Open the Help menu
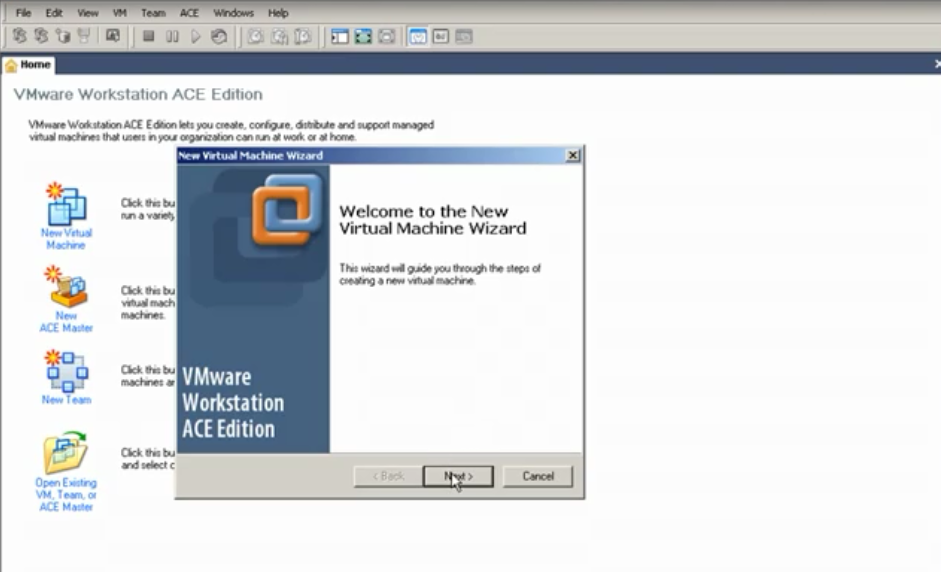Viewport: 941px width, 572px height. 278,13
